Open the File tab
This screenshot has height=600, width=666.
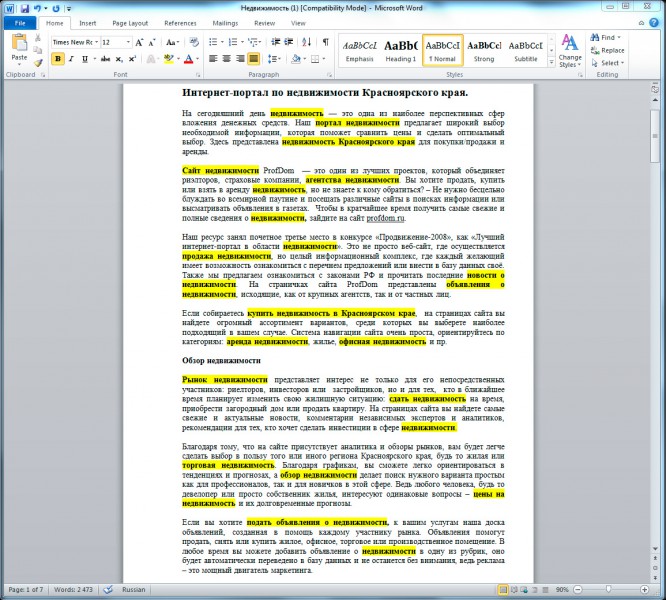[20, 23]
